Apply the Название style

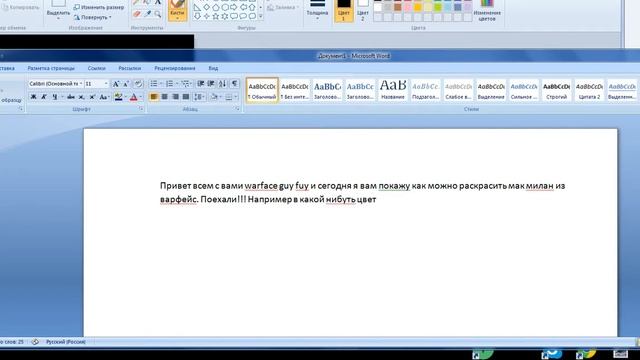[393, 90]
